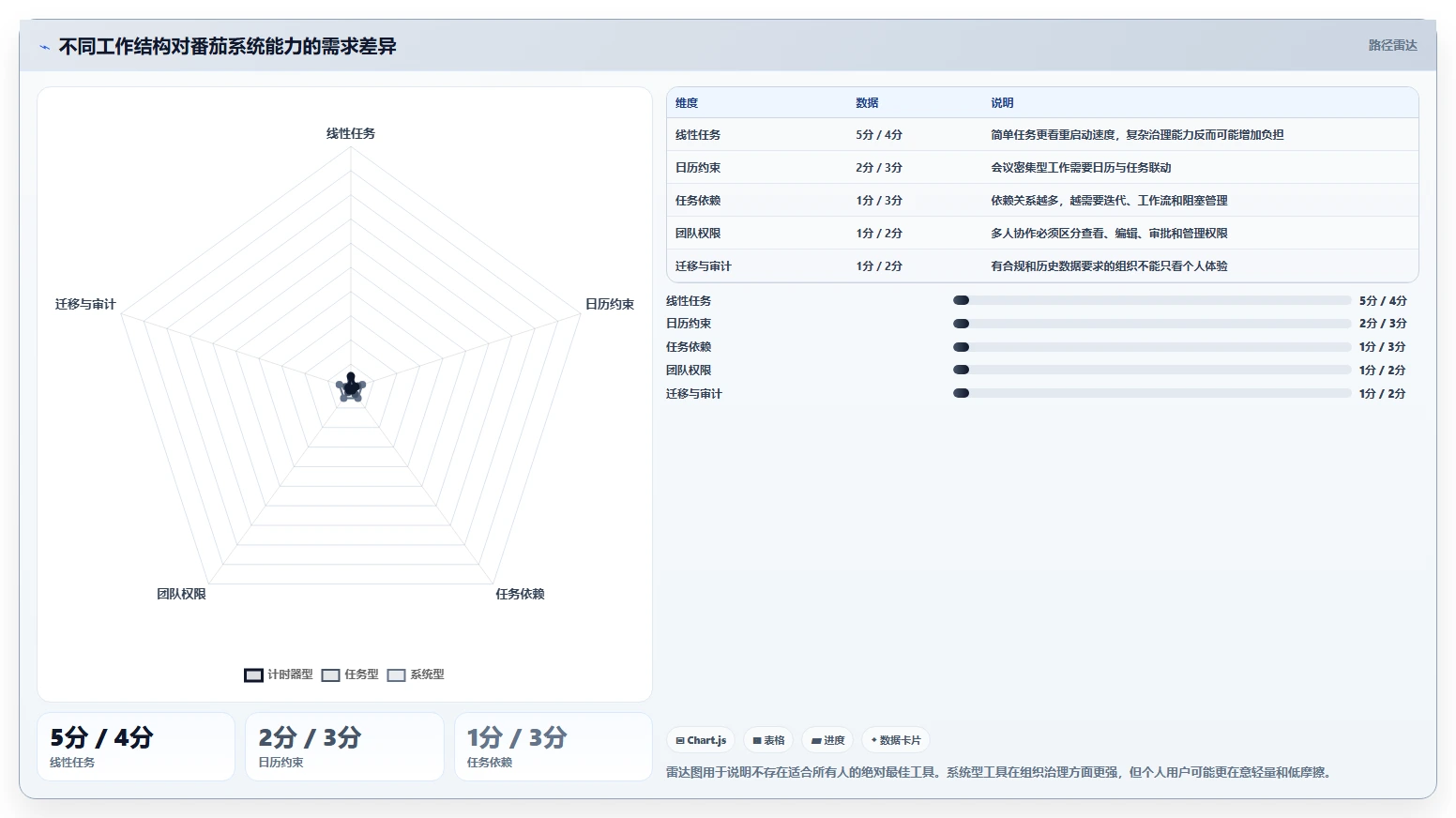Open the 1分 / 3分 任务依赖 stat card
The height and width of the screenshot is (818, 1456).
pos(554,747)
